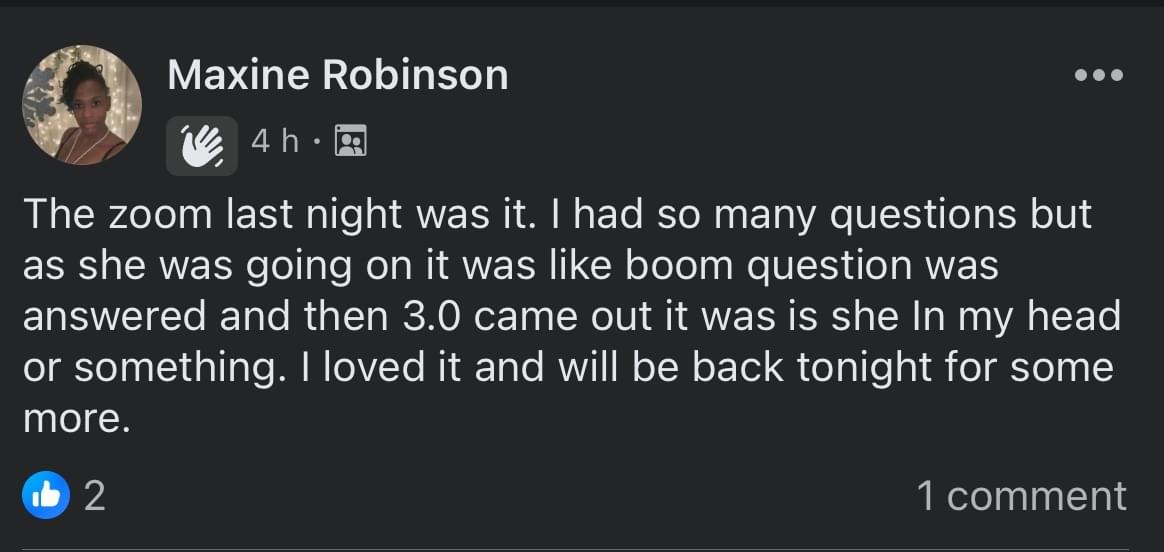Click the blue thumbs-up reaction icon

(46, 496)
